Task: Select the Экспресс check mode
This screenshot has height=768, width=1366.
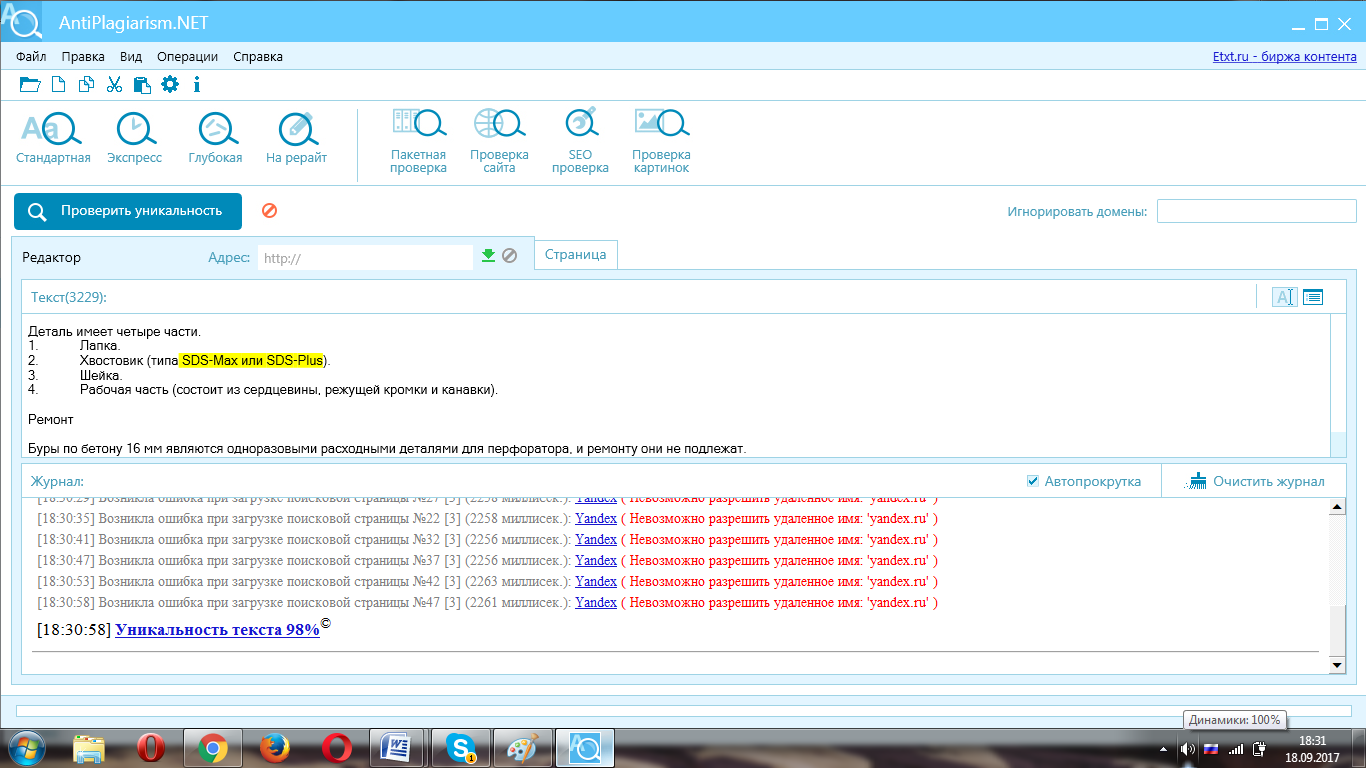Action: tap(134, 138)
